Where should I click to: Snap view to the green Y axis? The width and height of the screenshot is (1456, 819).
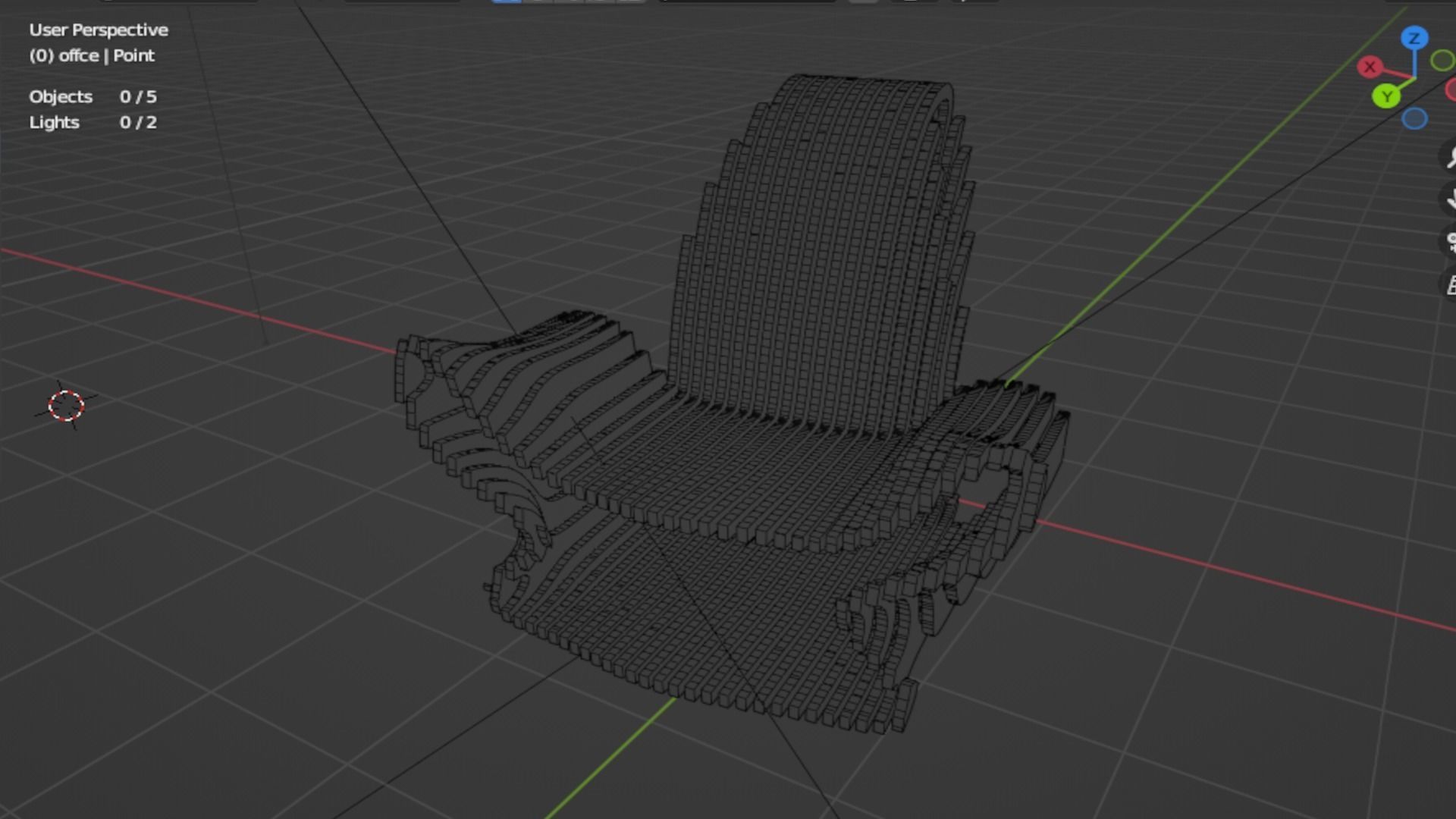pyautogui.click(x=1386, y=96)
